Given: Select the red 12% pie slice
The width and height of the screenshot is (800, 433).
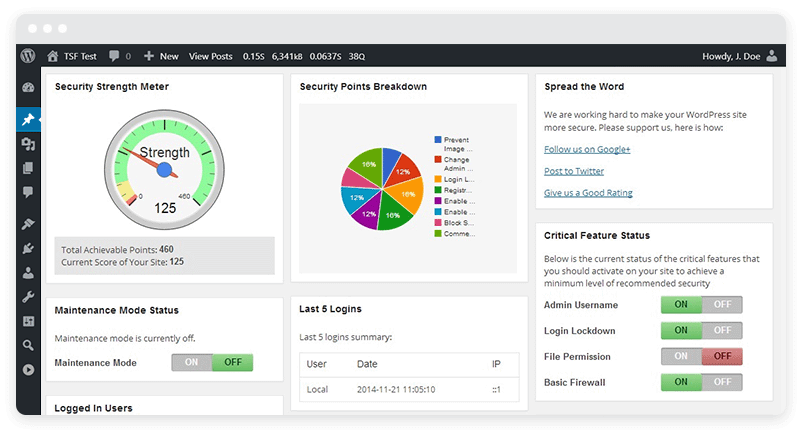Looking at the screenshot, I should 404,170.
